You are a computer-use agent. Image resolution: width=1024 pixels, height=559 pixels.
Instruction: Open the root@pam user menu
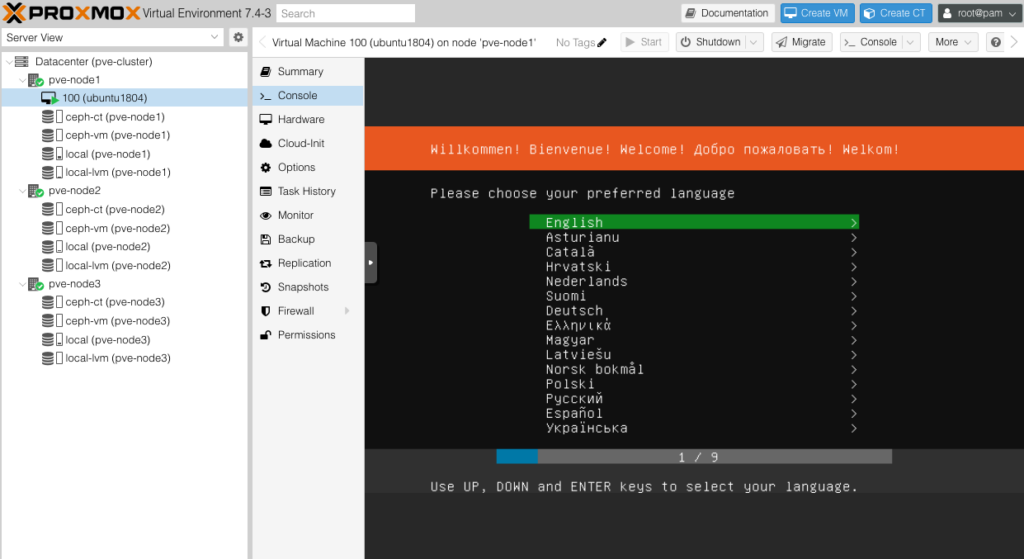point(979,13)
